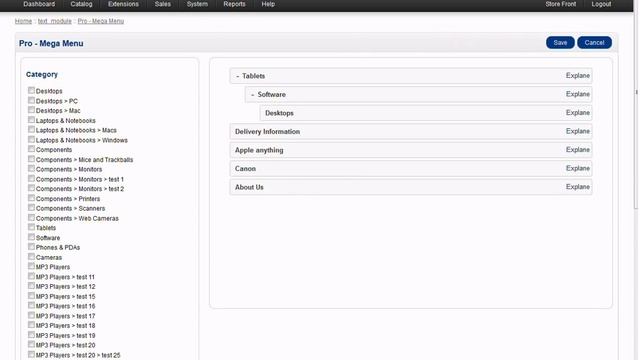Viewport: 640px width, 360px height.
Task: Check the Desktops category checkbox
Action: [31, 90]
